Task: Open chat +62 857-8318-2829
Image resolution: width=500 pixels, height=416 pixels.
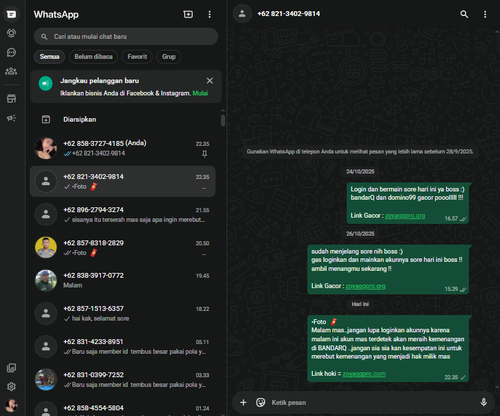Action: pos(123,248)
